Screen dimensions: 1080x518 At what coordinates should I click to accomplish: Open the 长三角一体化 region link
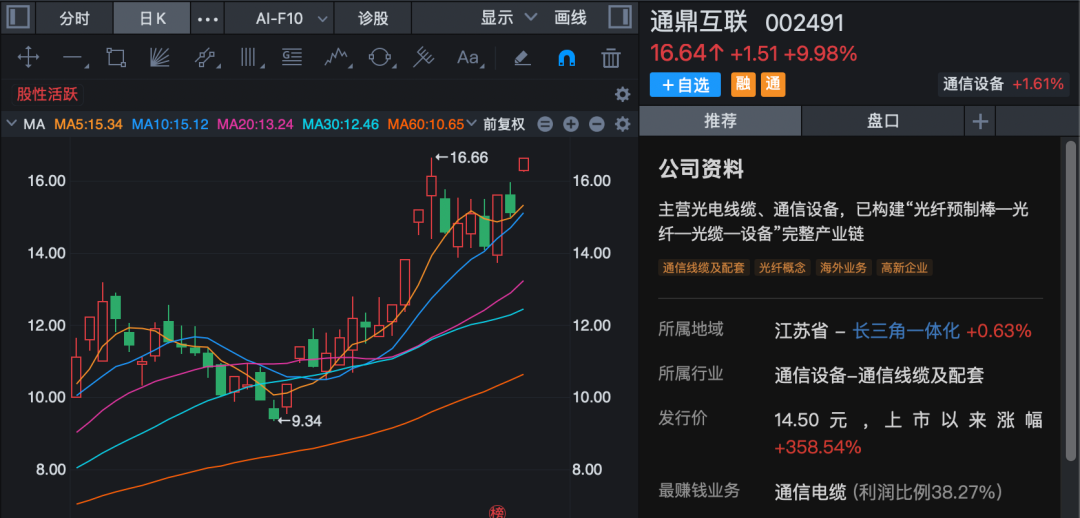tap(906, 331)
